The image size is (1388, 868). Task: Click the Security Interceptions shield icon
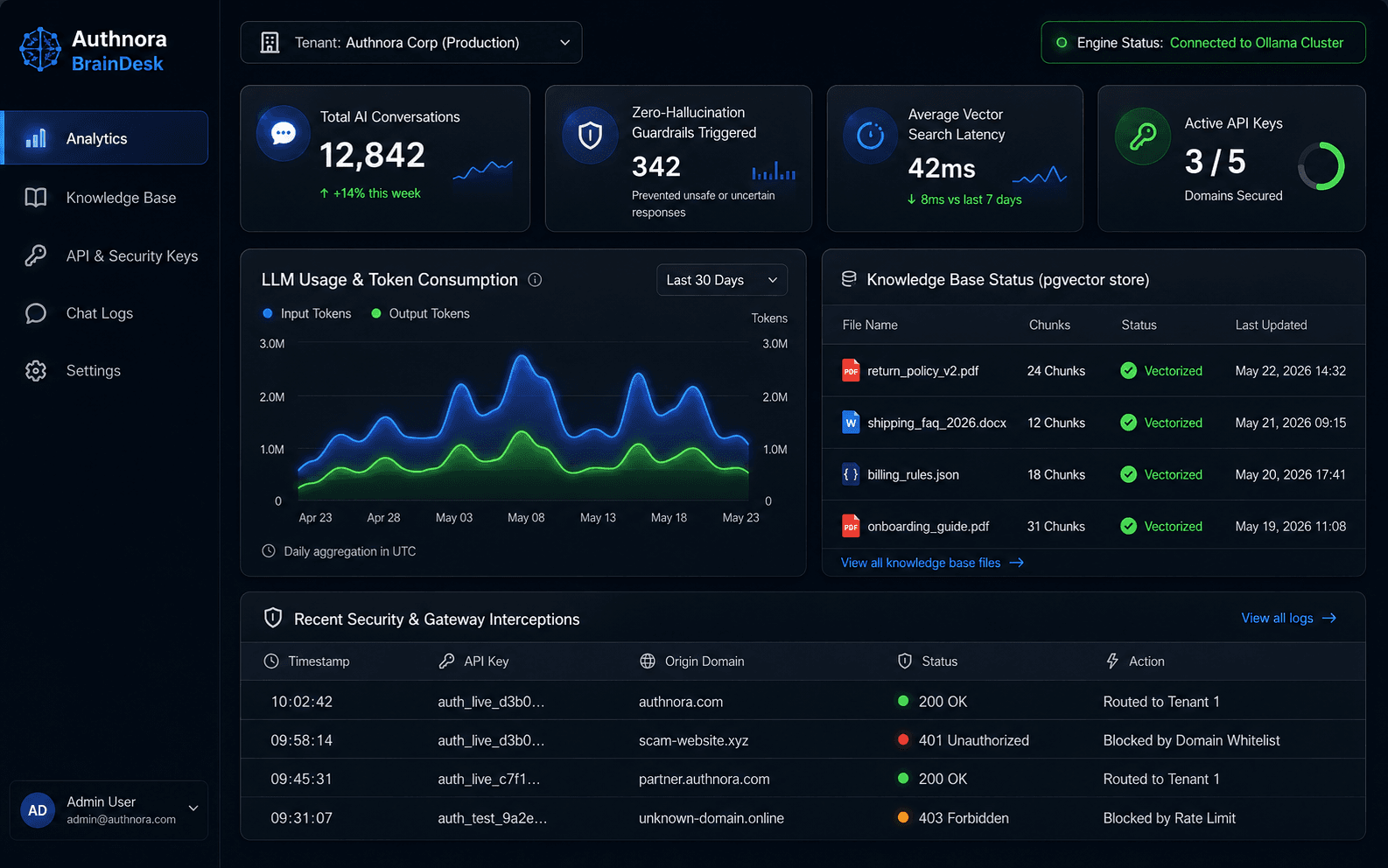(x=273, y=618)
